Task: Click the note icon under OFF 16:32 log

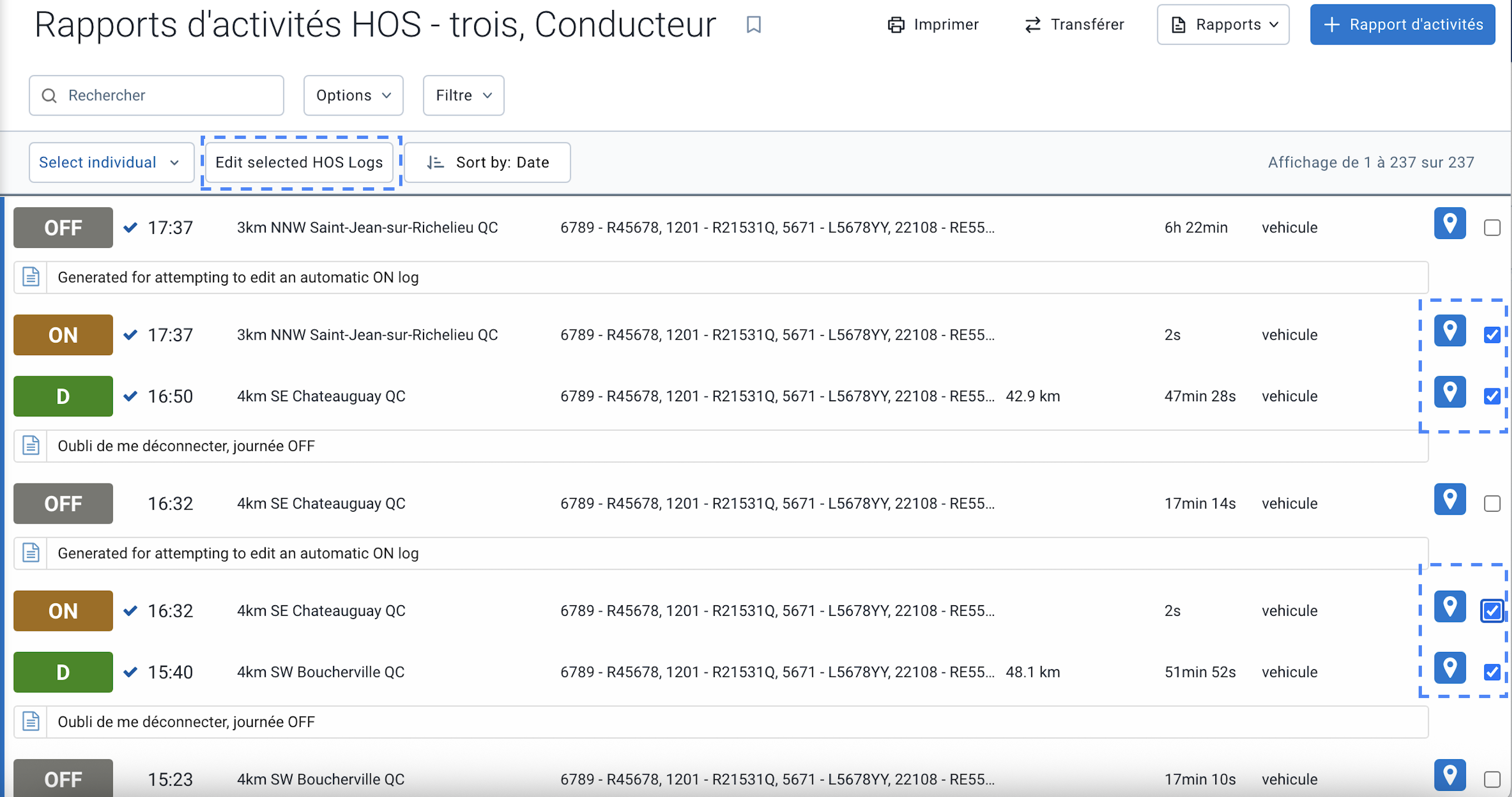Action: pos(31,553)
